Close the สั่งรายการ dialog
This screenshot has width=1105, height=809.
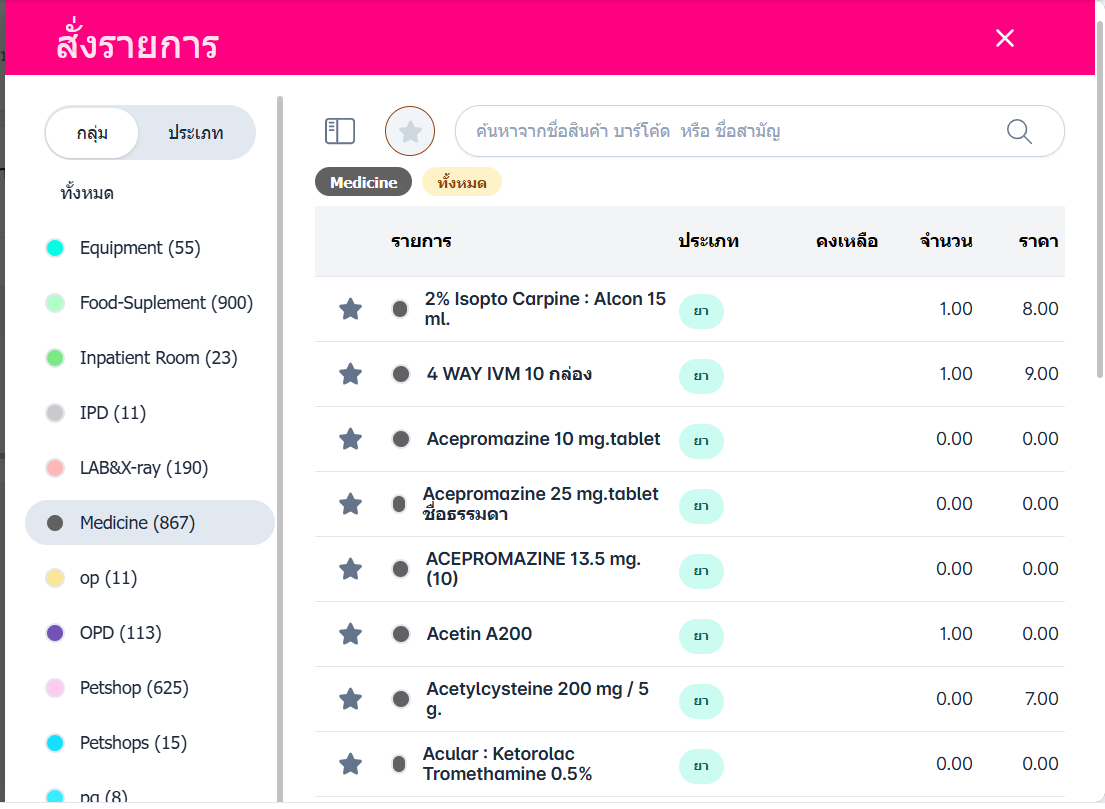[1005, 38]
